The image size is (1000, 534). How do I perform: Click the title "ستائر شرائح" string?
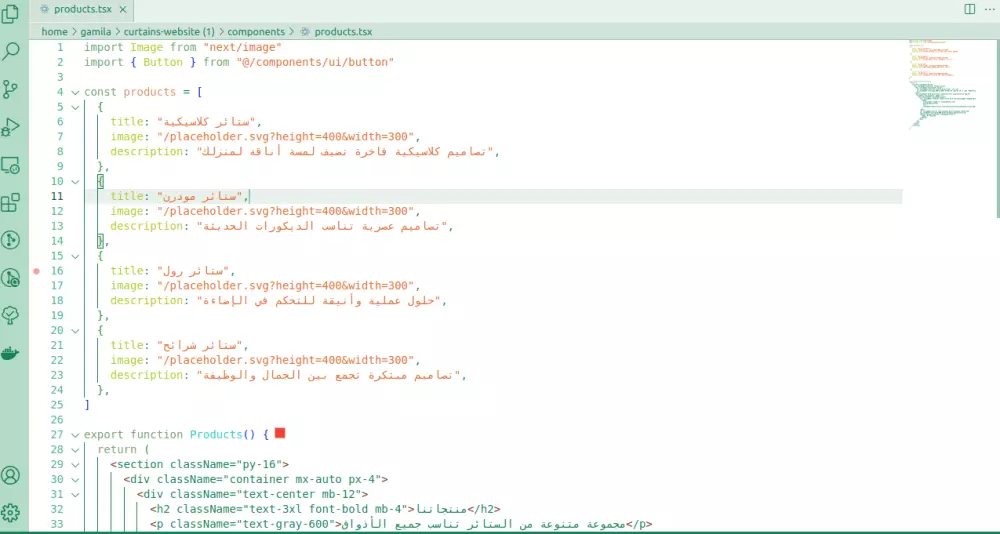pyautogui.click(x=200, y=345)
